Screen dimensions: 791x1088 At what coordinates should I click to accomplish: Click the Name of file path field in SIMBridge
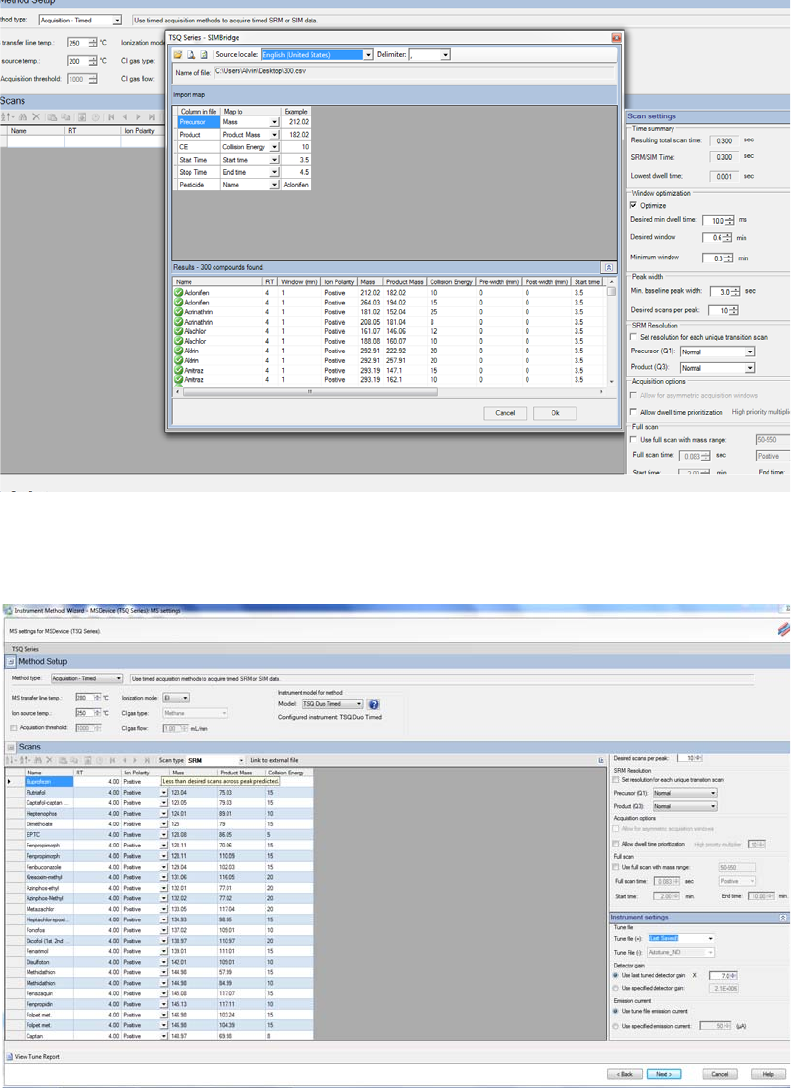click(414, 72)
